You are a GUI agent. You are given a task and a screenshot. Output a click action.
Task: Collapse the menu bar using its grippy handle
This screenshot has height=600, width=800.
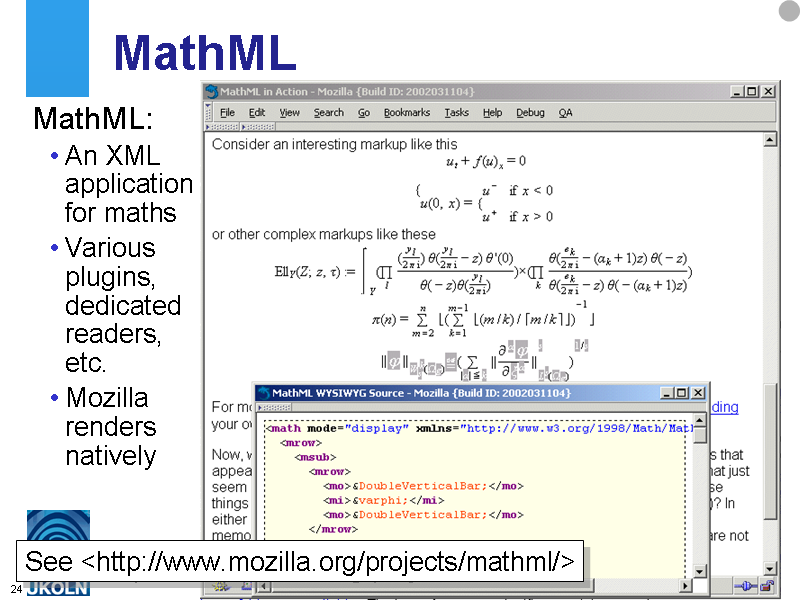coord(208,112)
